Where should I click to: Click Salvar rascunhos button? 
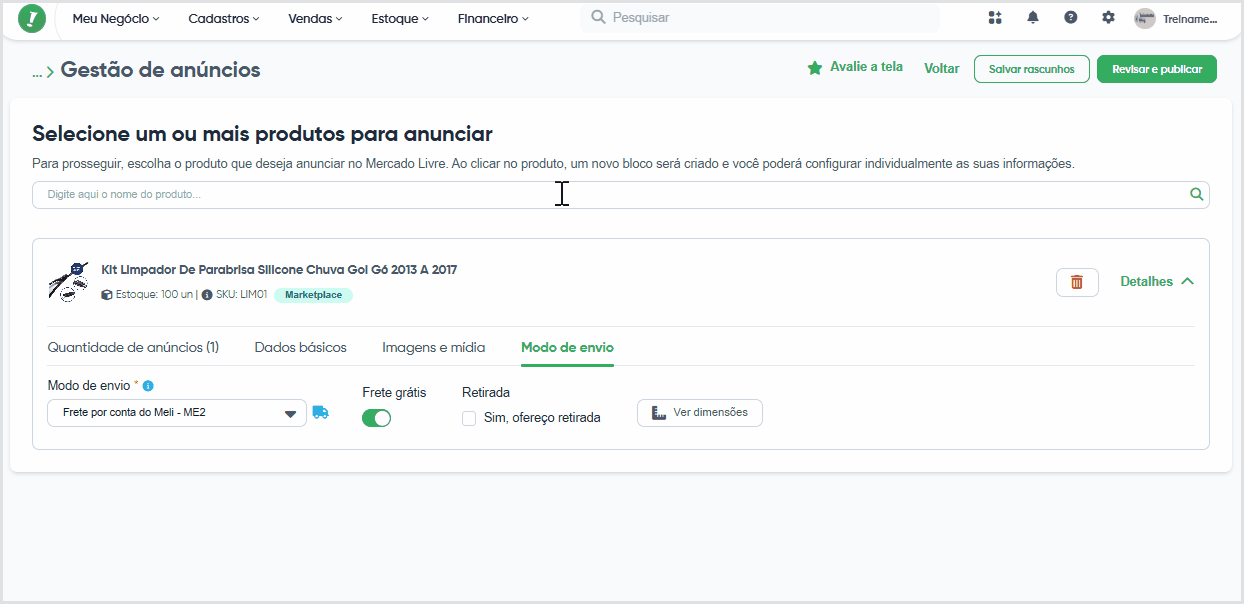tap(1032, 69)
